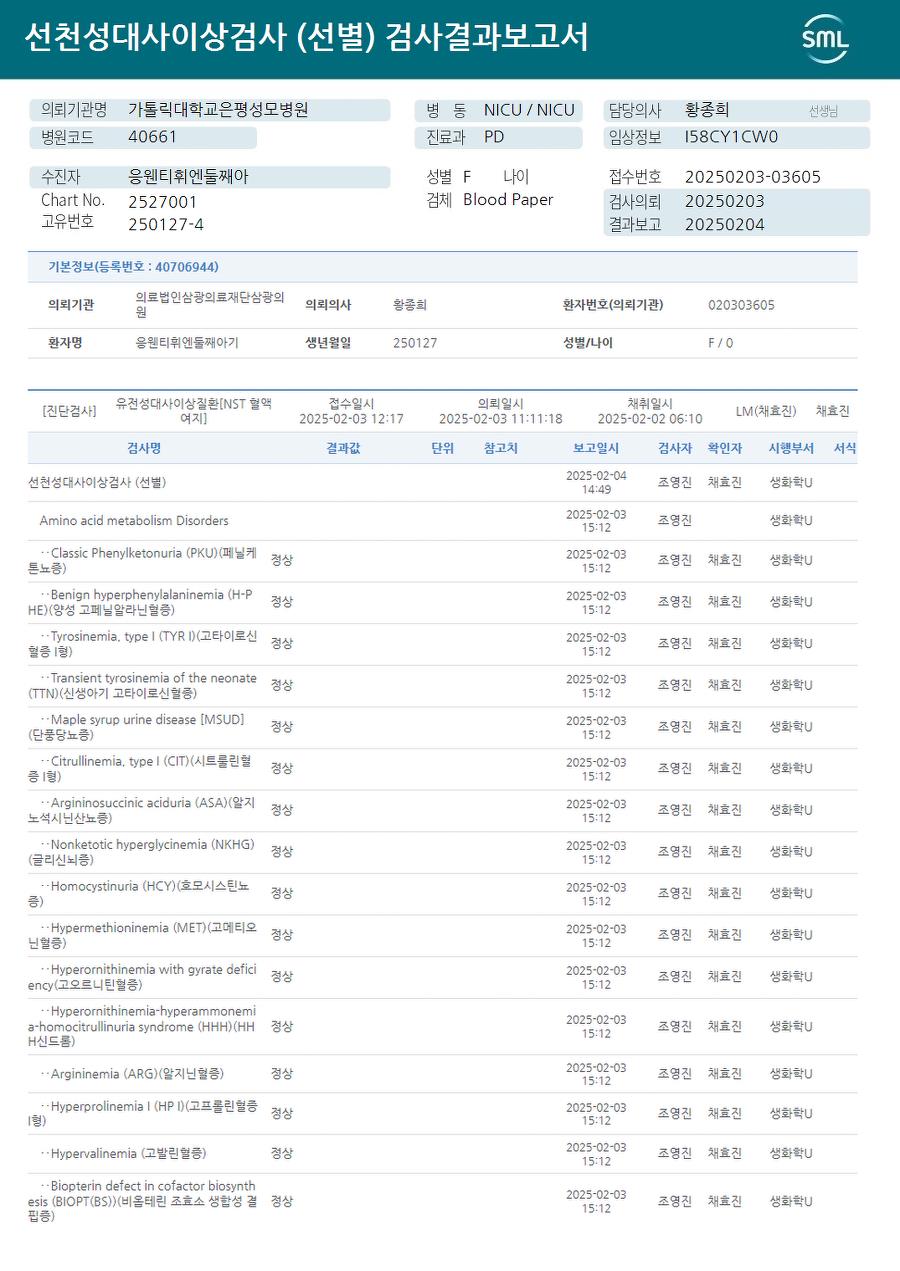Click the 단위 column header
The height and width of the screenshot is (1271, 900).
point(442,449)
